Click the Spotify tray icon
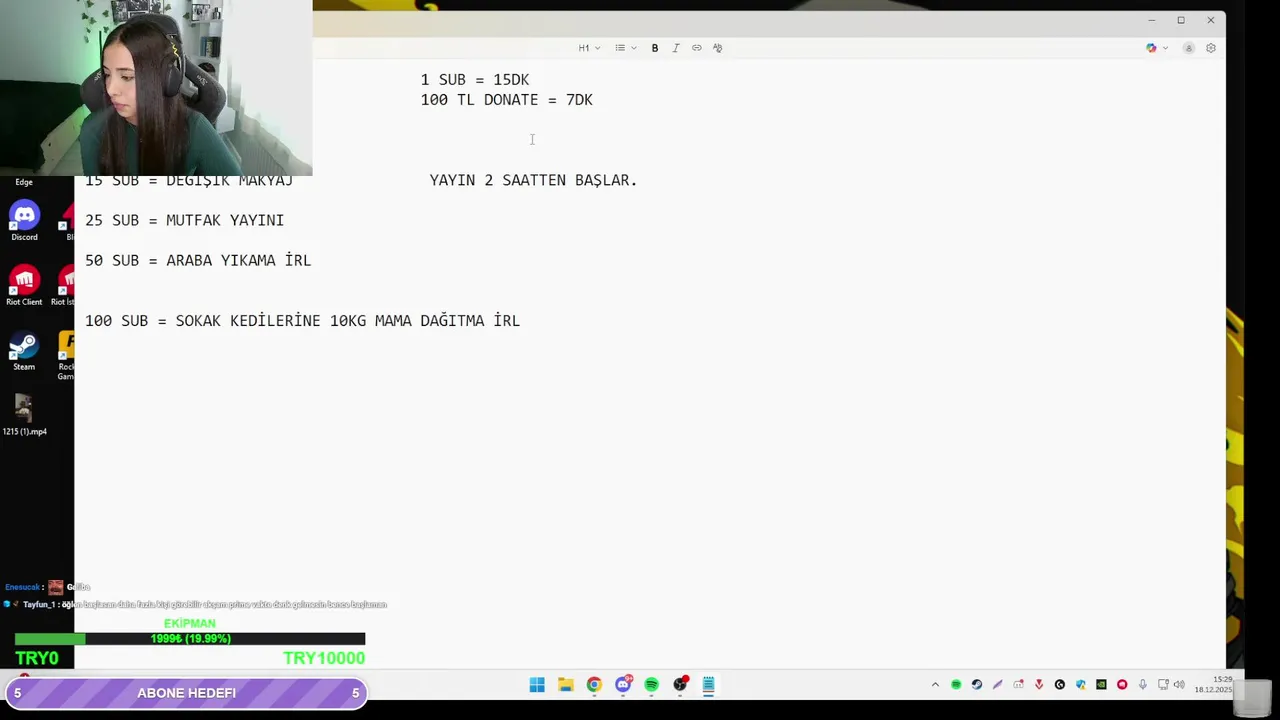Viewport: 1280px width, 720px height. pyautogui.click(x=956, y=685)
